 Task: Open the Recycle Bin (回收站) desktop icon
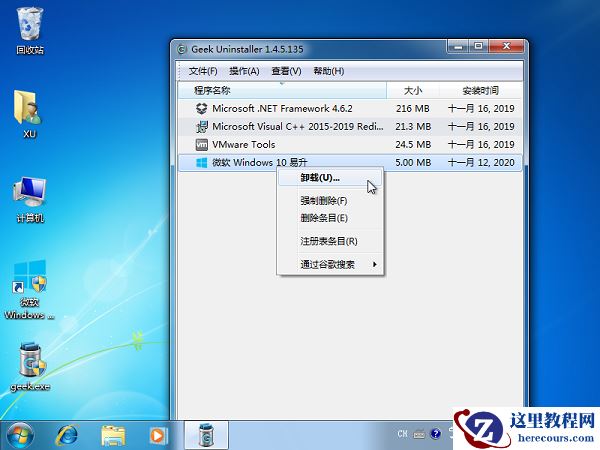click(30, 31)
